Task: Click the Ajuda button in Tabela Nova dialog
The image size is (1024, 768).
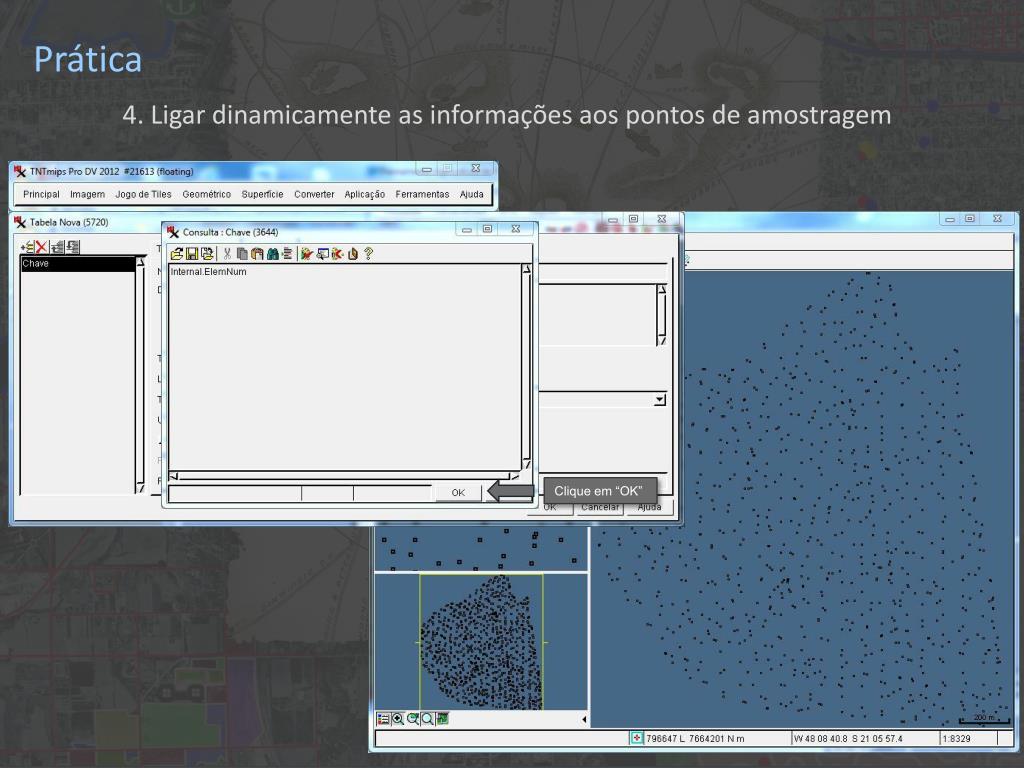Action: coord(649,507)
